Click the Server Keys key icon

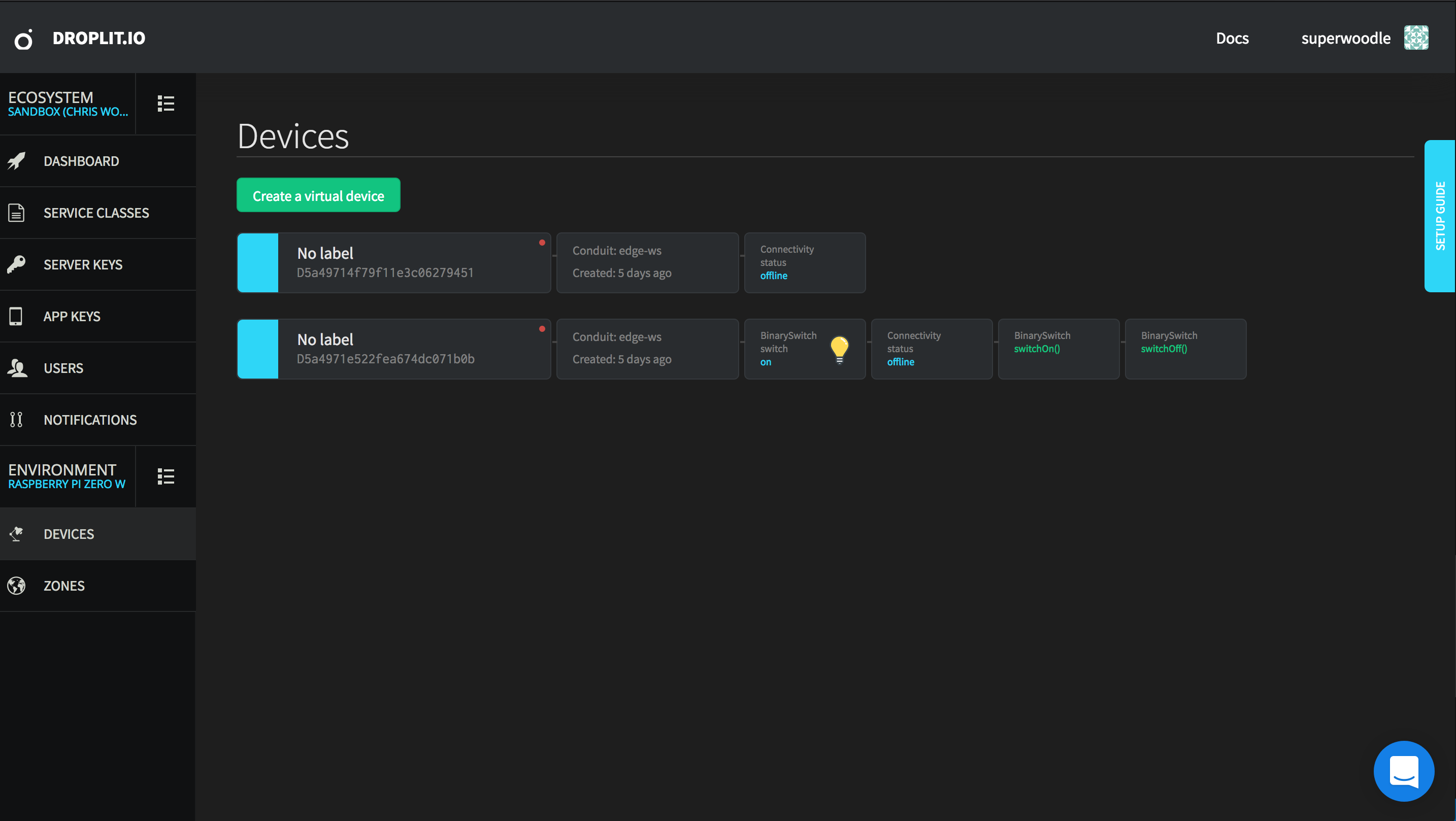[16, 264]
